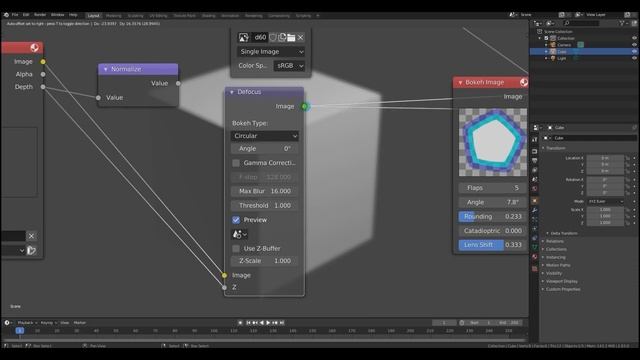Open image folder icon in image node
Image resolution: width=640 pixels, height=360 pixels.
(291, 38)
